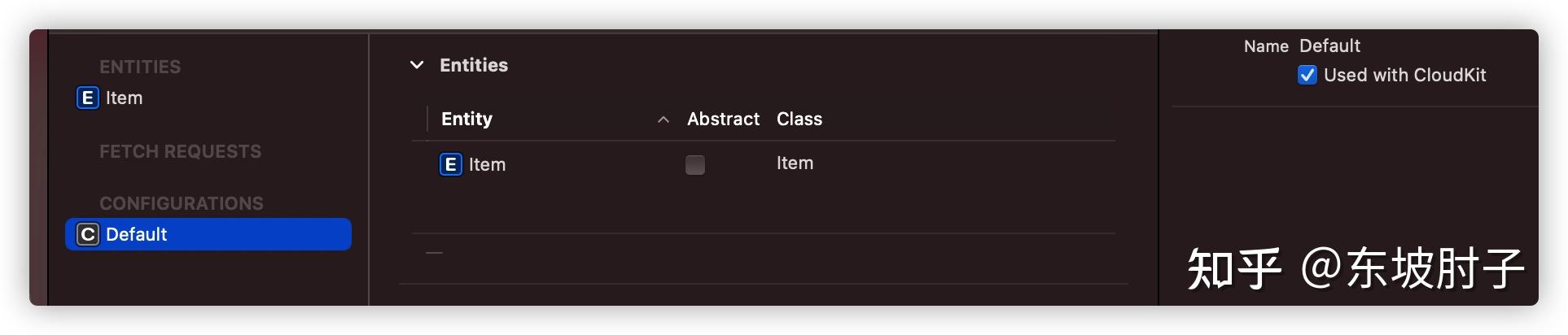Screen dimensions: 1568x335
Task: Select the Item name in the sidebar
Action: pyautogui.click(x=124, y=98)
